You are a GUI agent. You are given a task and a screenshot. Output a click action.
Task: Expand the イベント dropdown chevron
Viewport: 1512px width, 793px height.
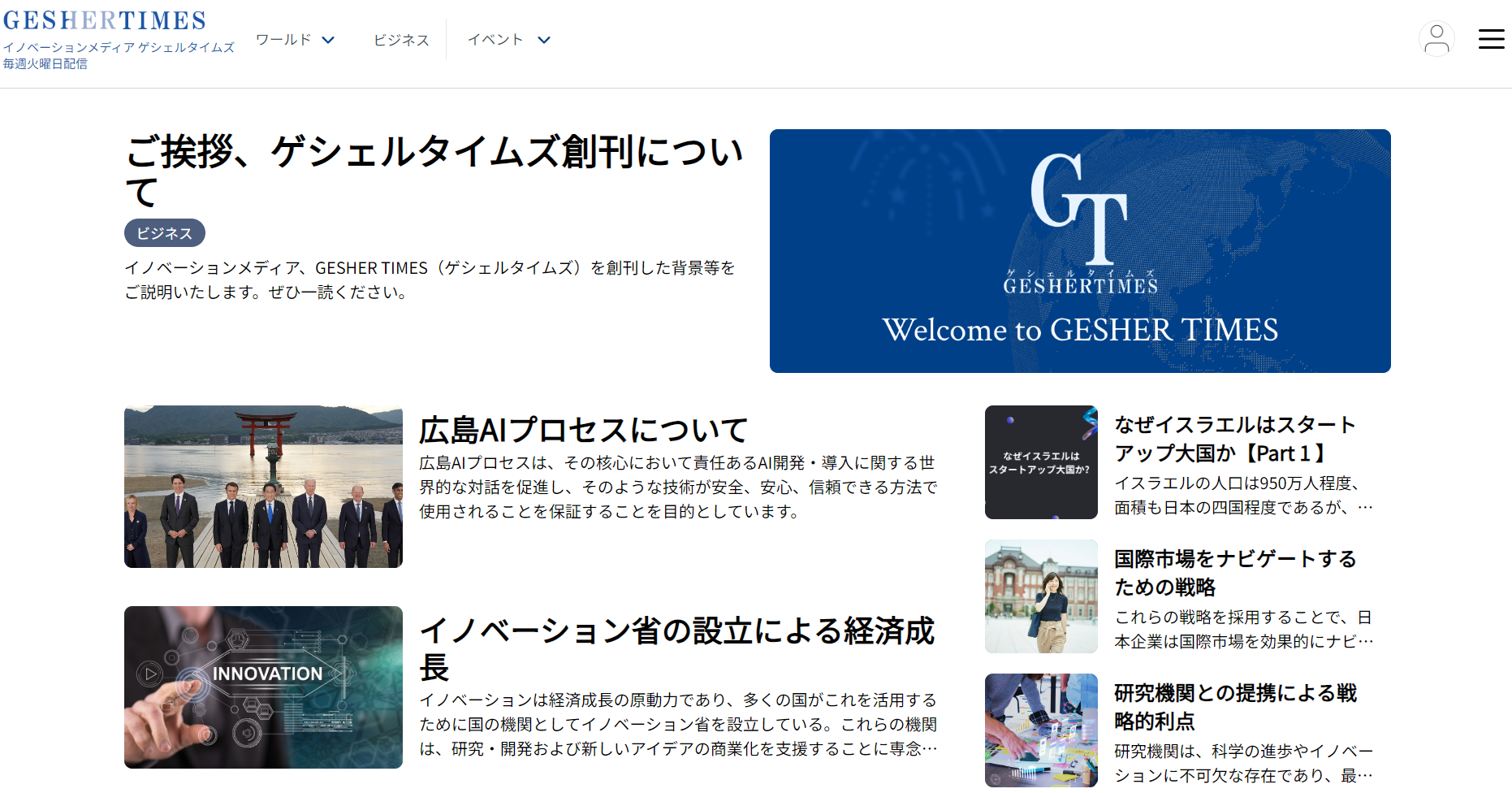tap(544, 39)
